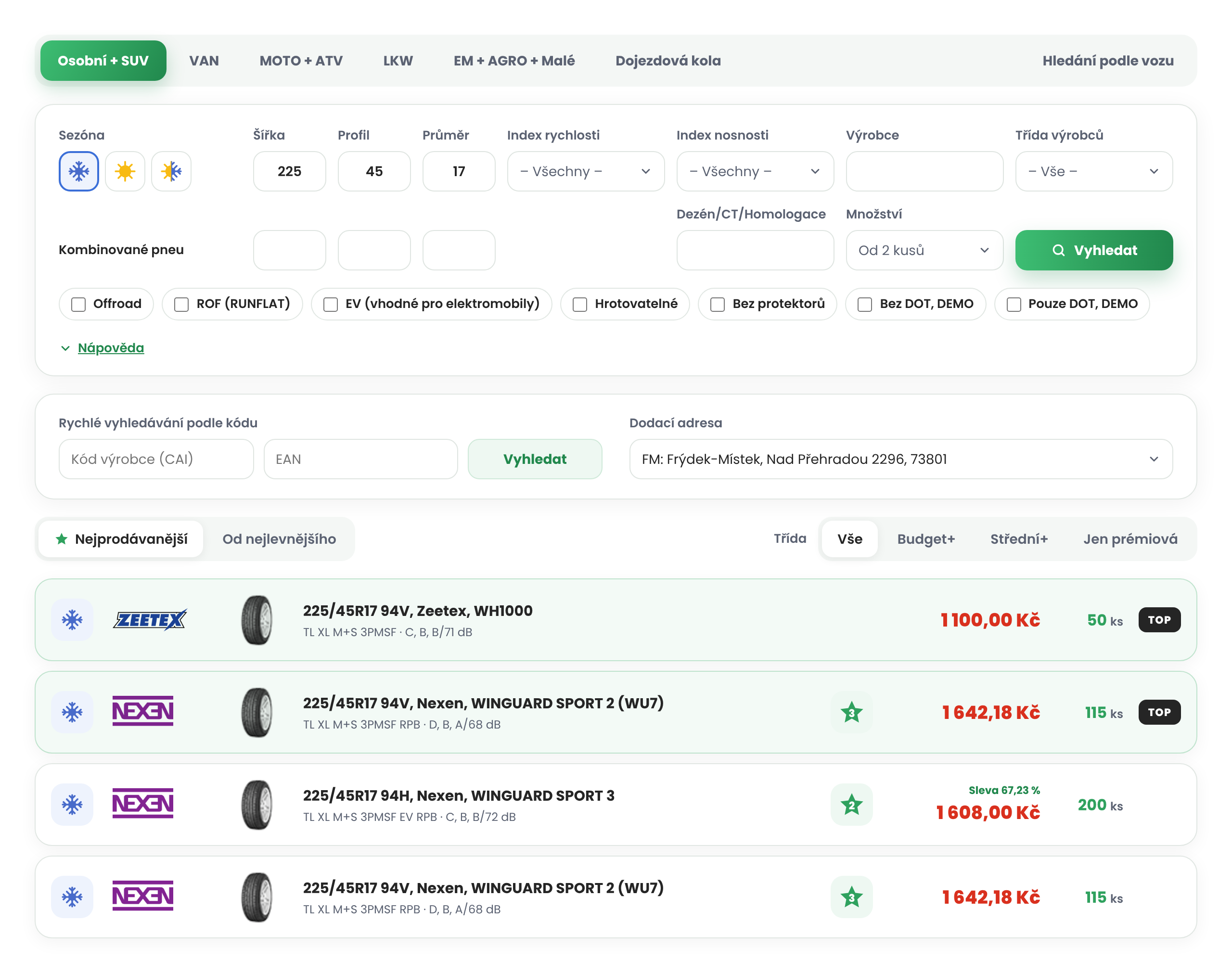Select the all-season sun-snowflake icon
Screen dimensions: 1232x973
(171, 171)
